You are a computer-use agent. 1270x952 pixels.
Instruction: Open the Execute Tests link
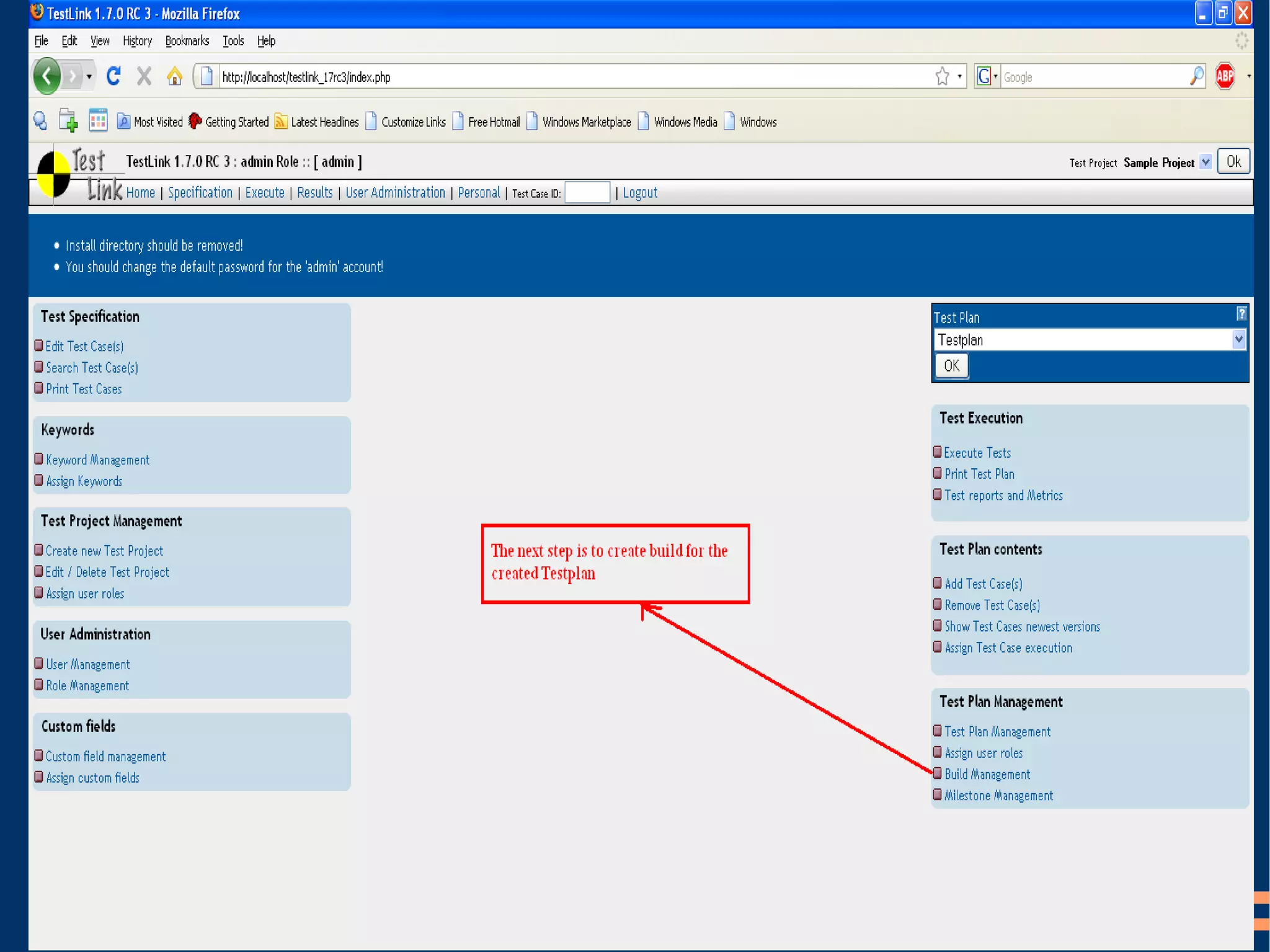click(977, 453)
